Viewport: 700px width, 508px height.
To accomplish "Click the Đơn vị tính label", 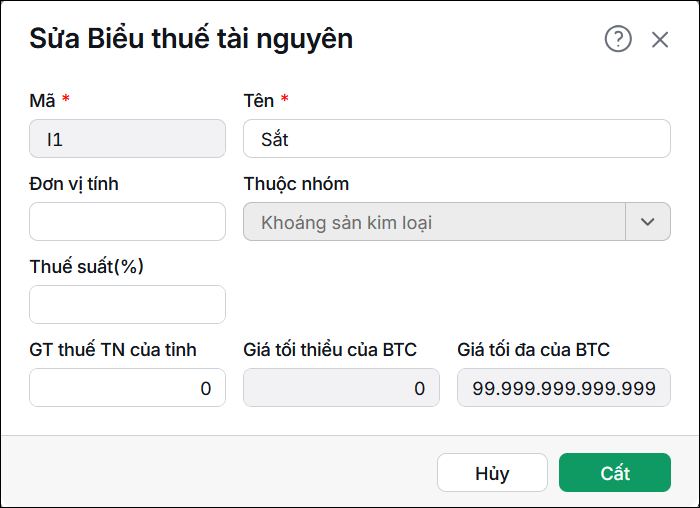I will [74, 184].
